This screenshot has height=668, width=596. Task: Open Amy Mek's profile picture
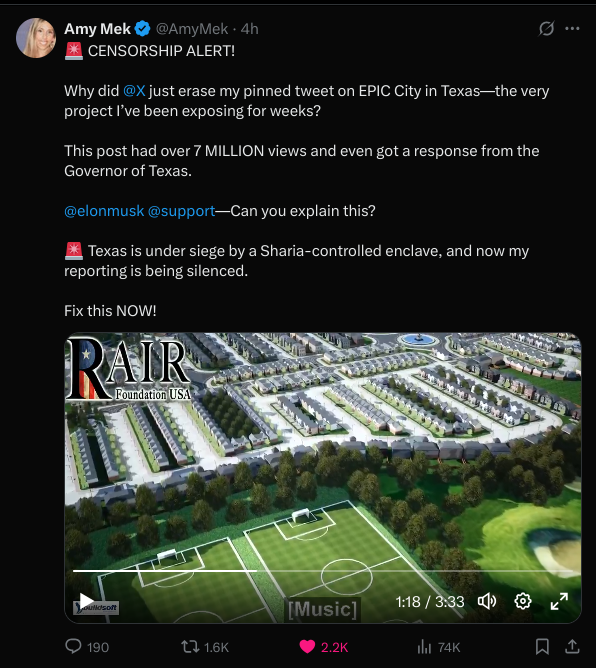pyautogui.click(x=36, y=38)
